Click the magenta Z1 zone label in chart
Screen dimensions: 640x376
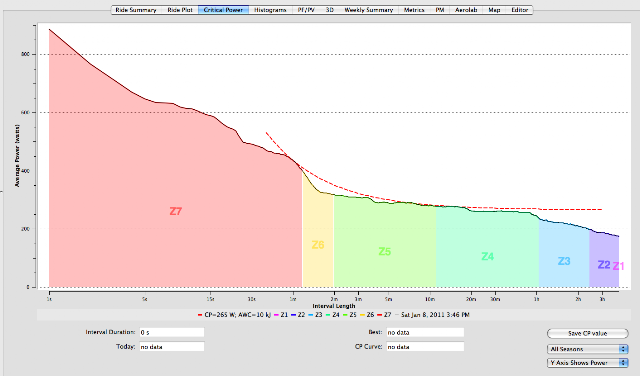click(618, 266)
